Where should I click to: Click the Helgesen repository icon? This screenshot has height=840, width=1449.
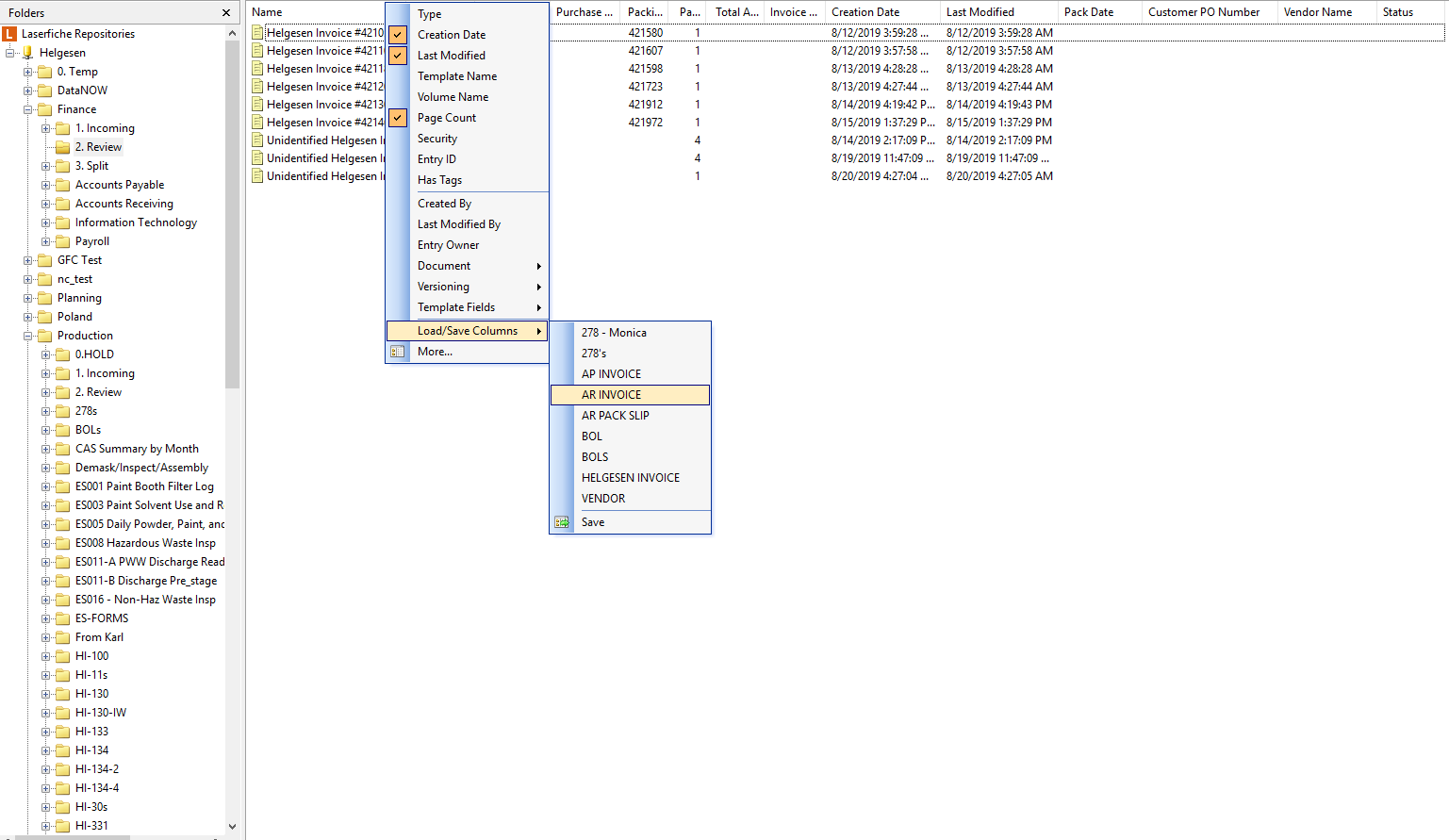(27, 53)
